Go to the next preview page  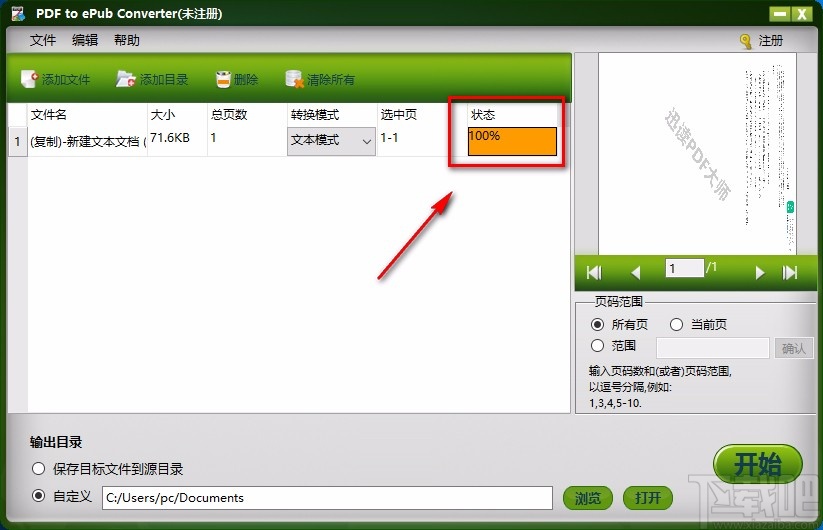coord(759,272)
